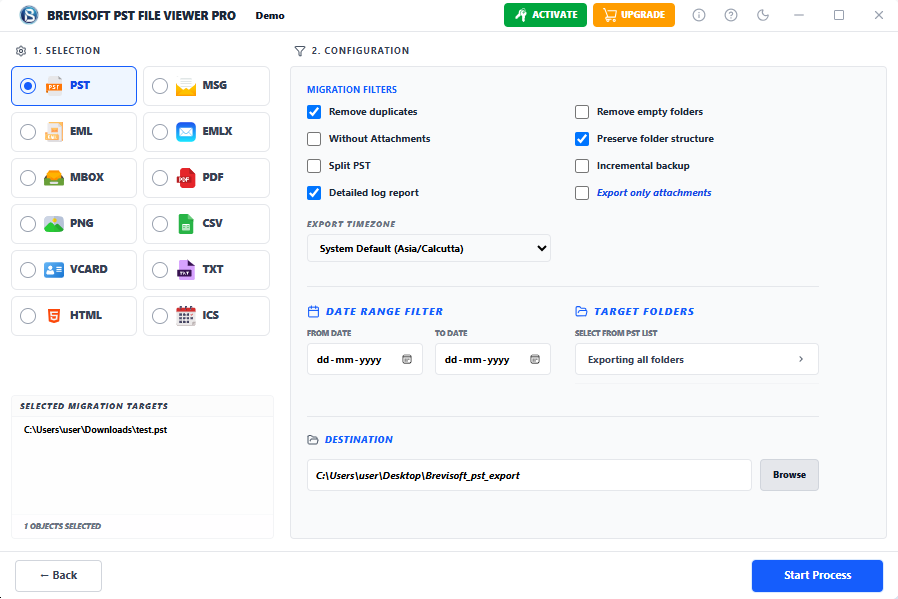Uncheck Preserve folder structure
898x599 pixels.
click(582, 139)
